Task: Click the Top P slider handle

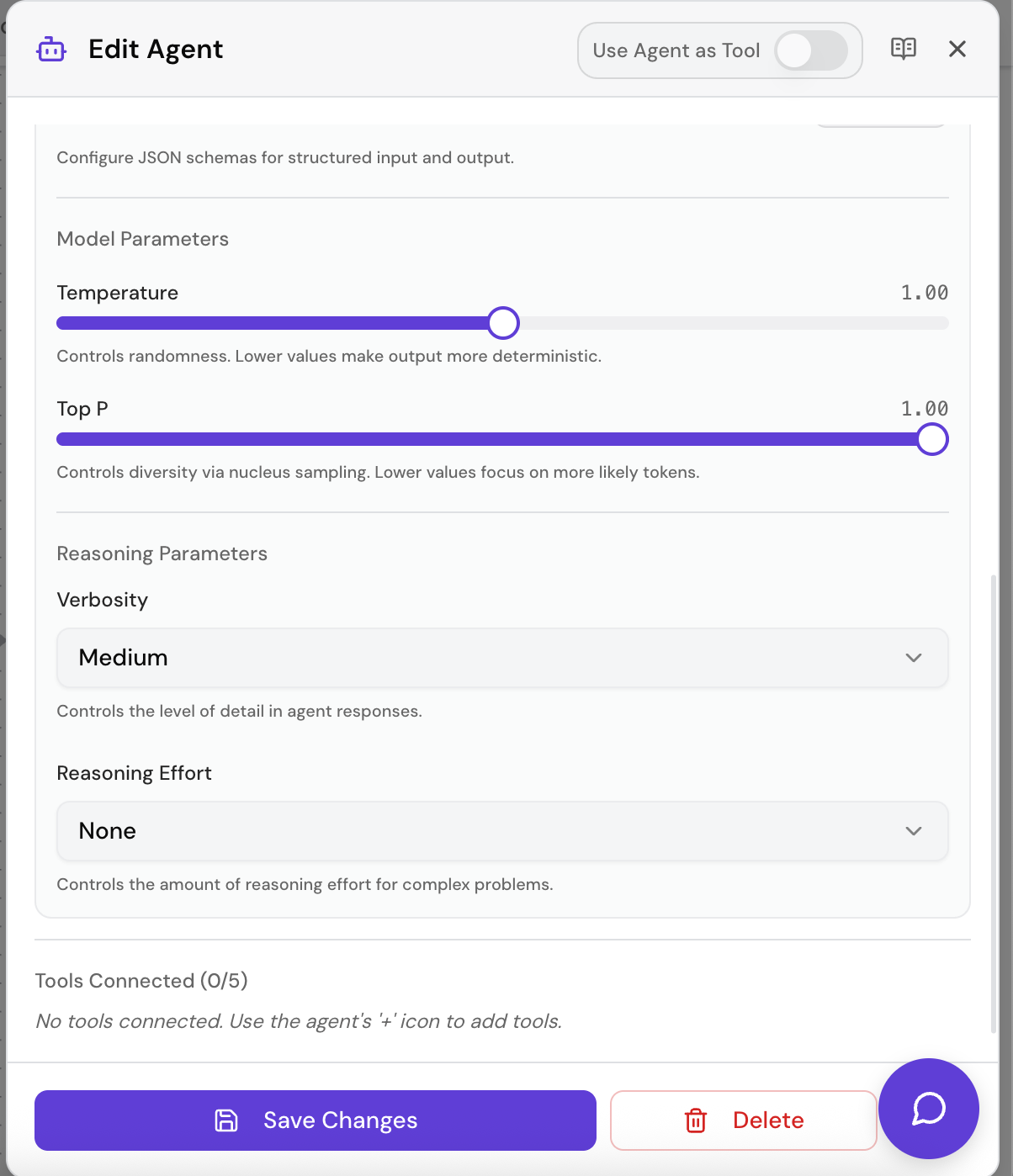Action: pos(932,439)
